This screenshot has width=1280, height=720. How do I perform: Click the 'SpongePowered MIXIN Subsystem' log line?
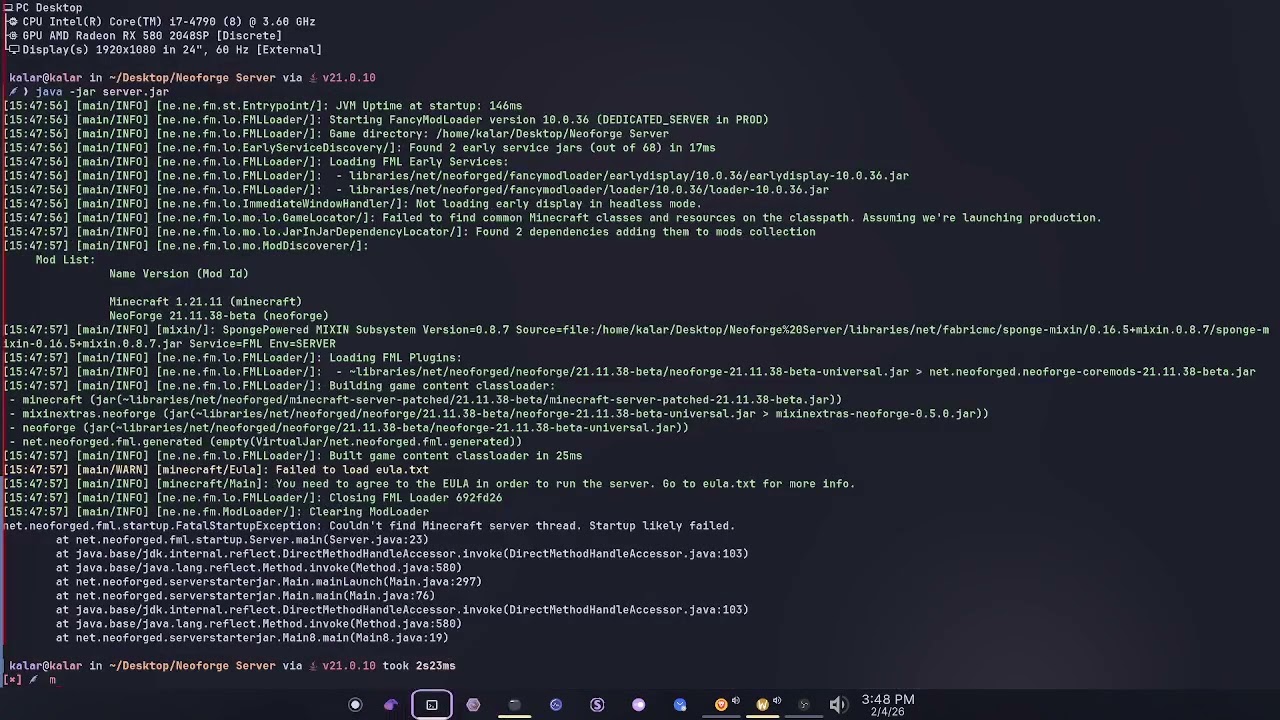point(636,336)
